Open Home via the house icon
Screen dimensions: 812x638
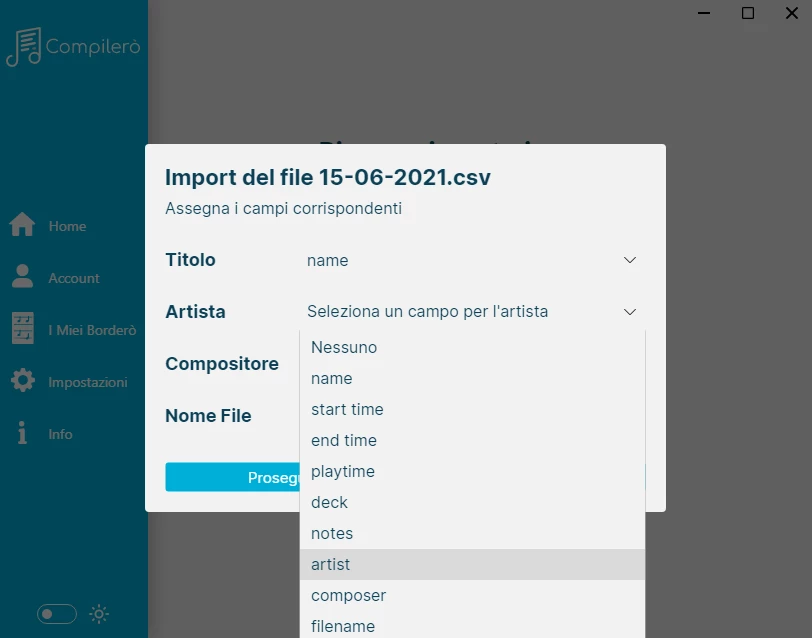click(22, 224)
